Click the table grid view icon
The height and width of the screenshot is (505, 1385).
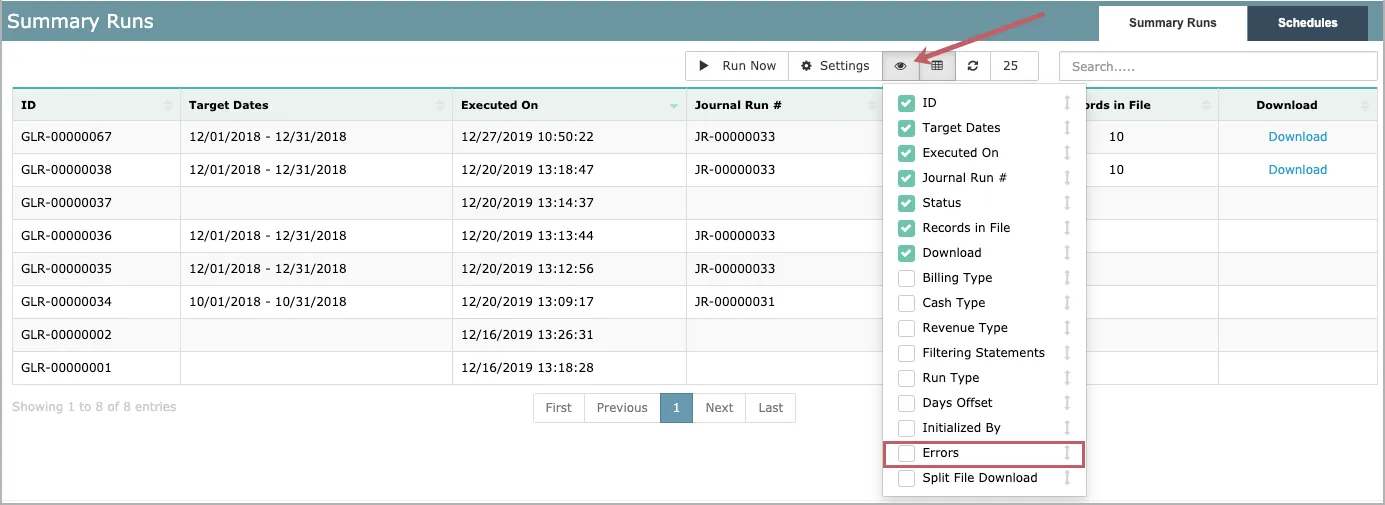point(937,66)
